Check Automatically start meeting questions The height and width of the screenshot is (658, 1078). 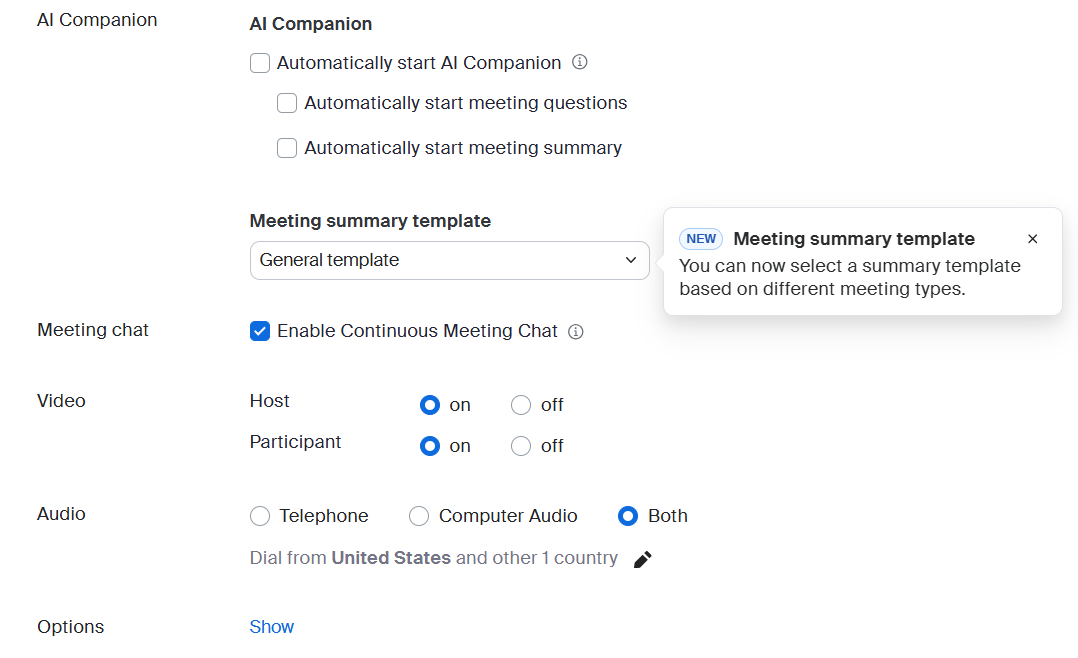point(287,103)
